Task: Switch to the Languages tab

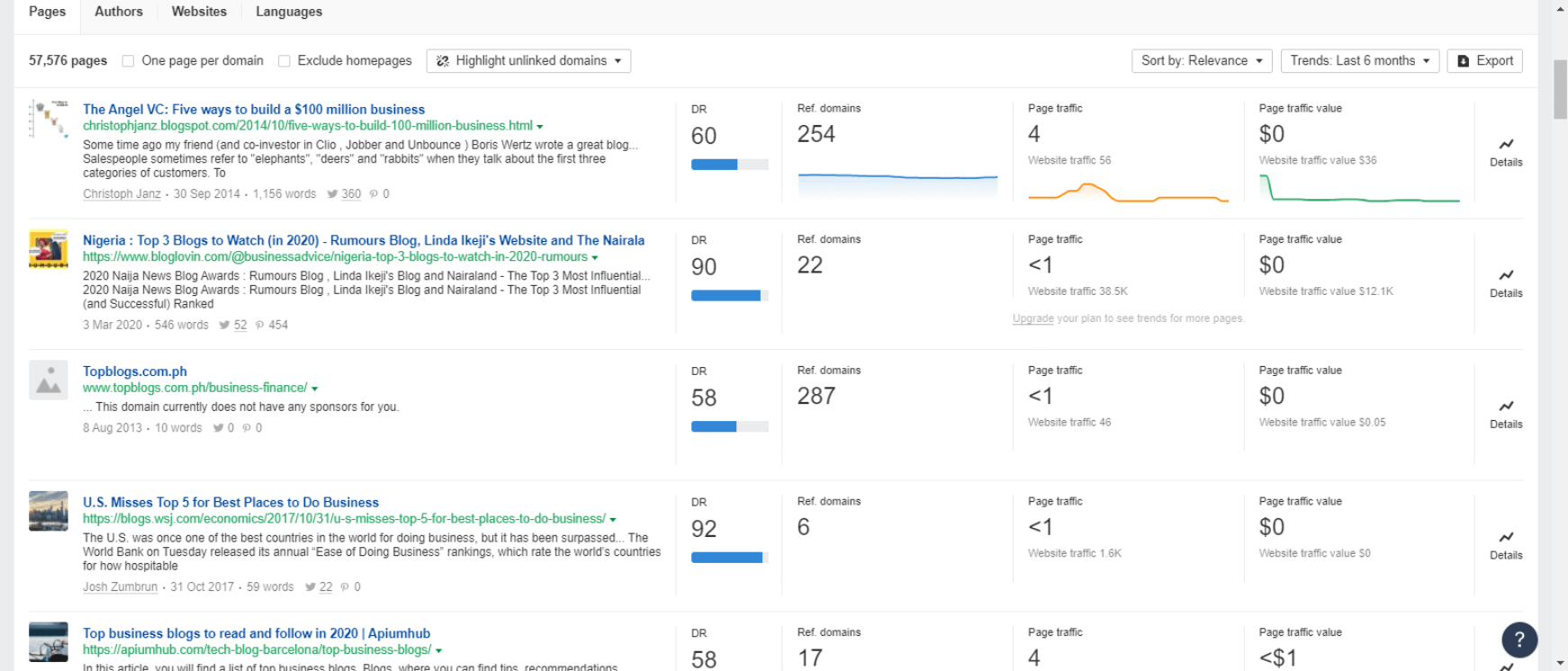Action: (288, 12)
